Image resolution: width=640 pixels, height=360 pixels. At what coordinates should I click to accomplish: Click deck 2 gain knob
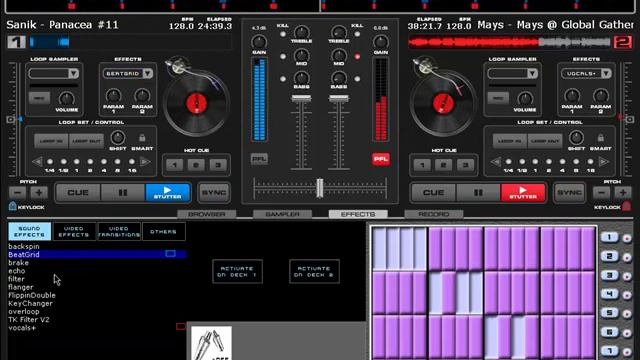coord(381,42)
